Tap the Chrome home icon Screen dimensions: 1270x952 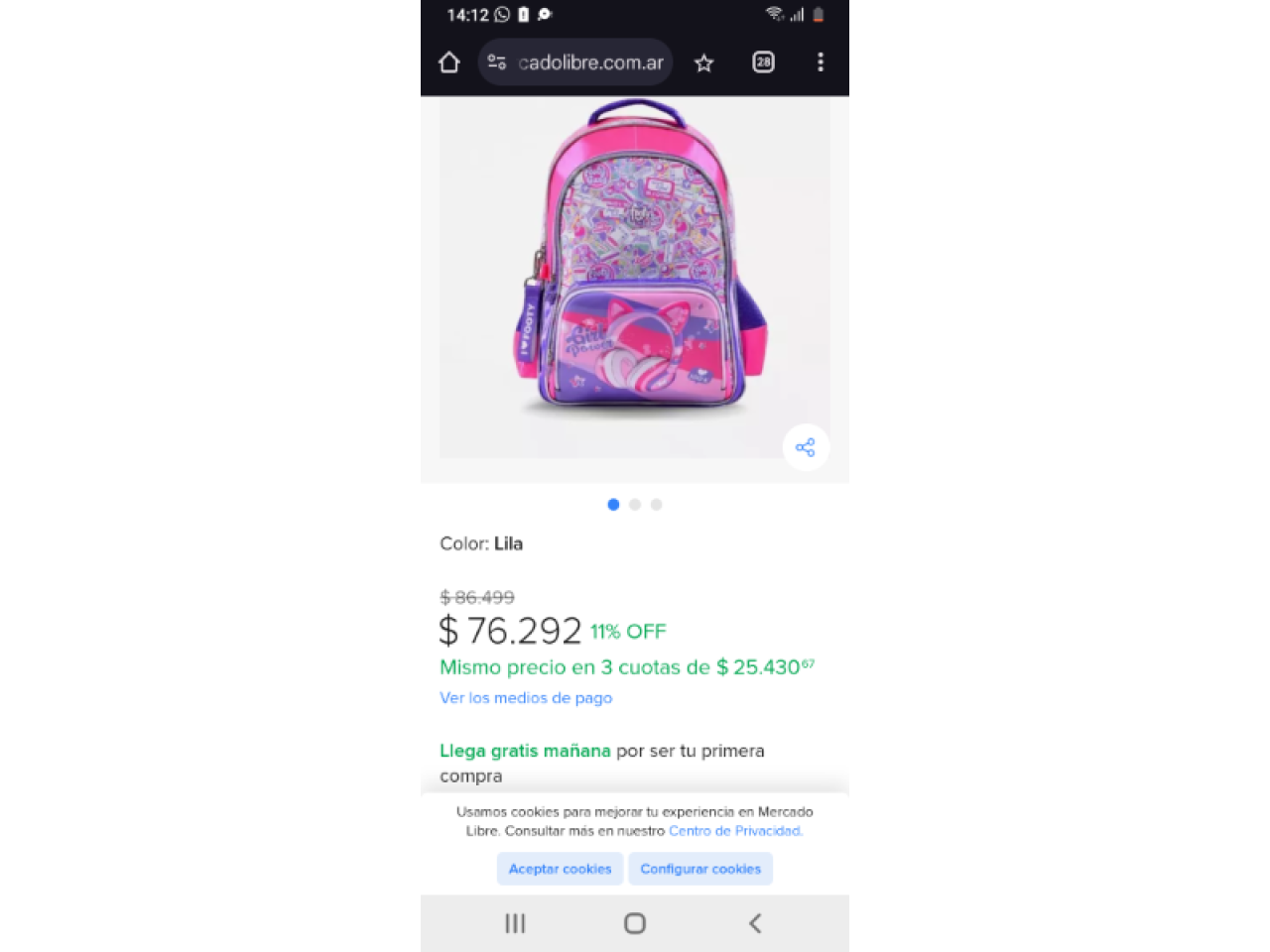click(x=448, y=62)
